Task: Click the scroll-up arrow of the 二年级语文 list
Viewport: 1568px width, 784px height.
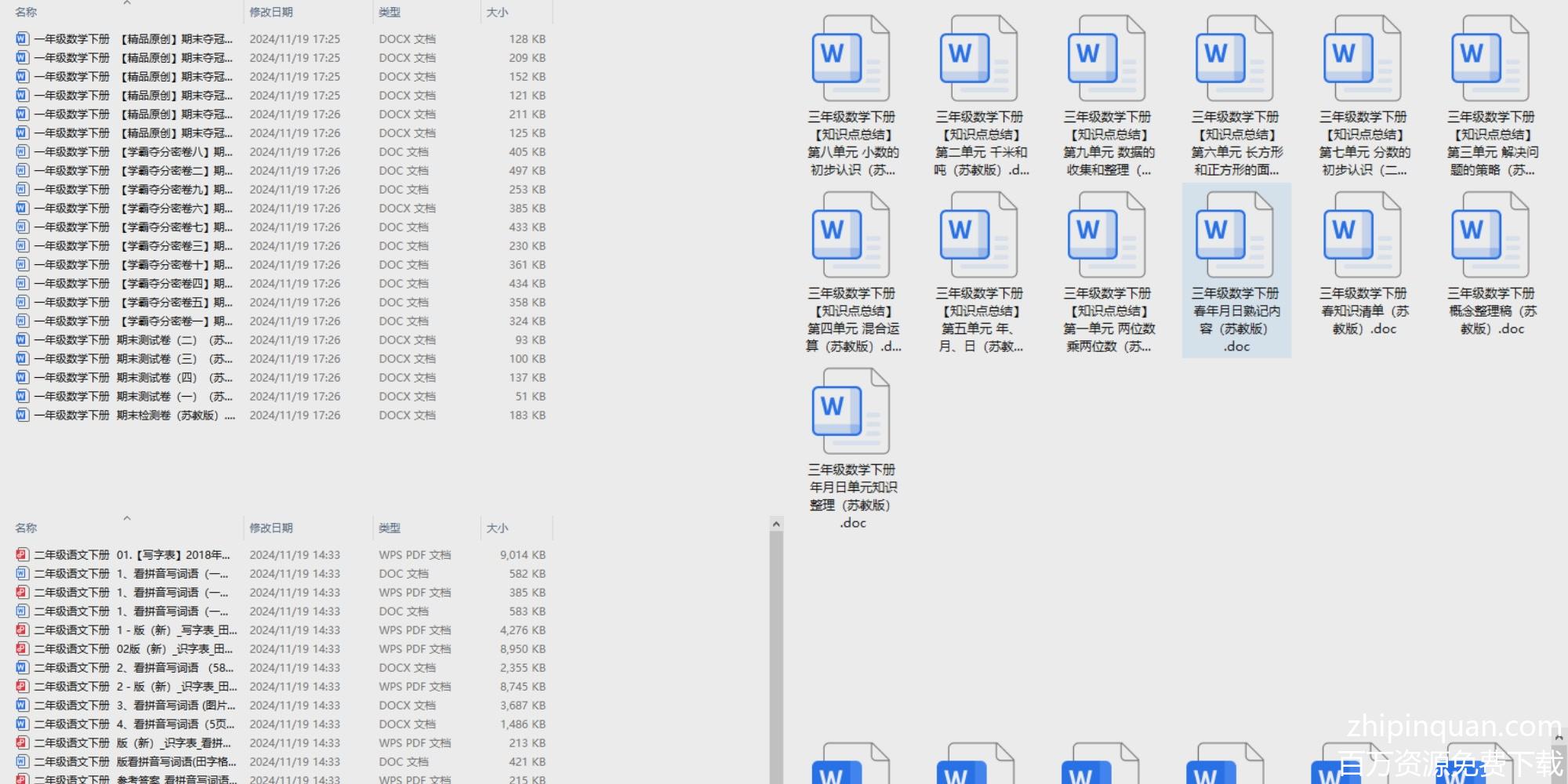Action: [x=776, y=524]
